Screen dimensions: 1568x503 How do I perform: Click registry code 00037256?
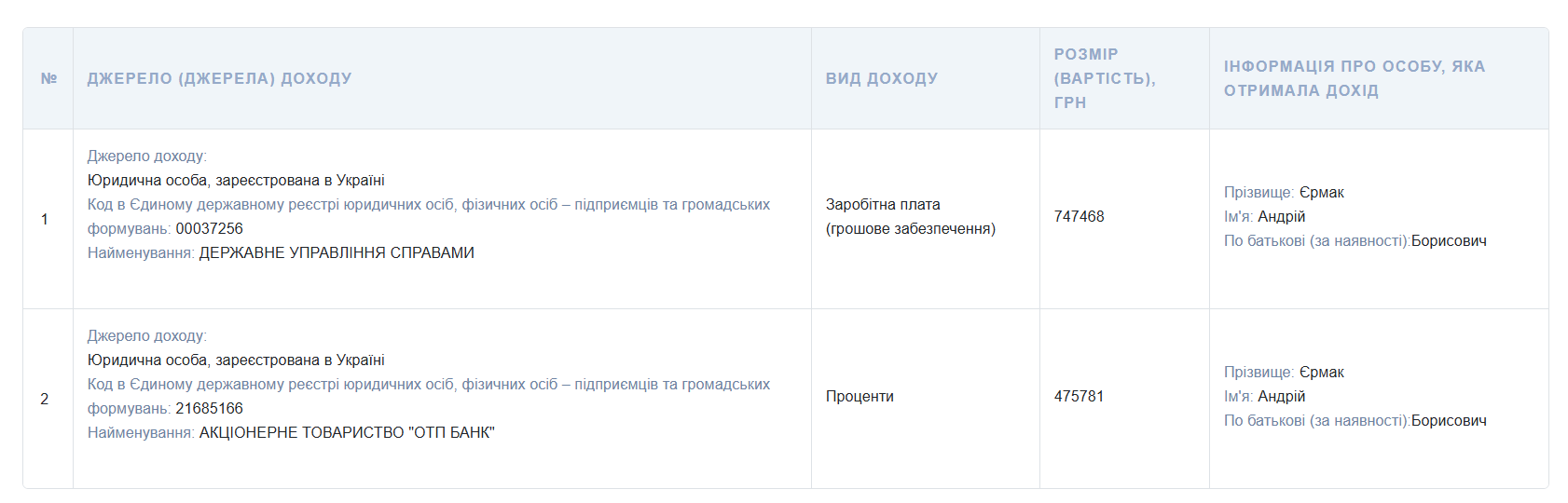coord(209,228)
